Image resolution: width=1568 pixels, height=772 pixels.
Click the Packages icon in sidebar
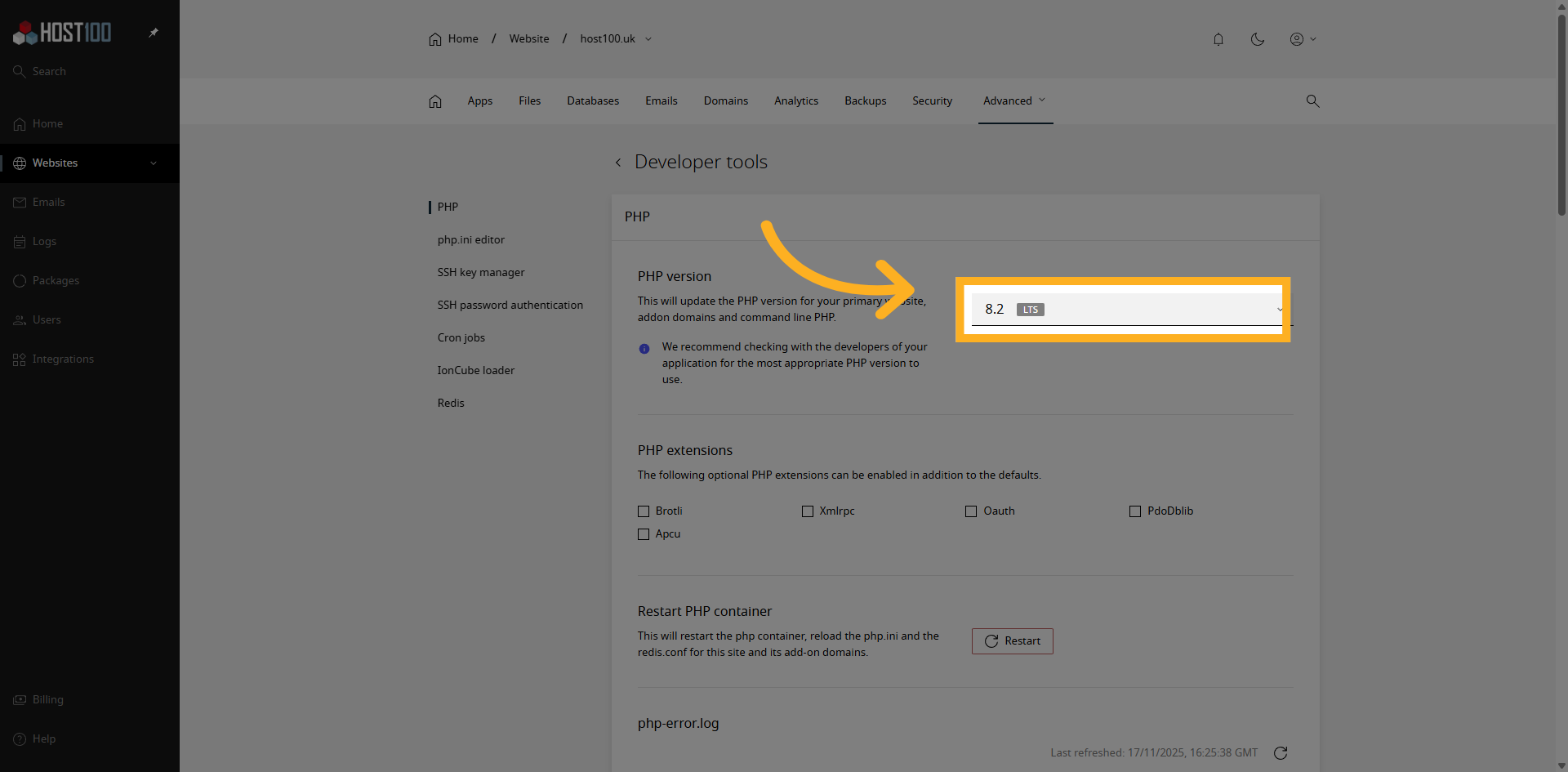(20, 281)
